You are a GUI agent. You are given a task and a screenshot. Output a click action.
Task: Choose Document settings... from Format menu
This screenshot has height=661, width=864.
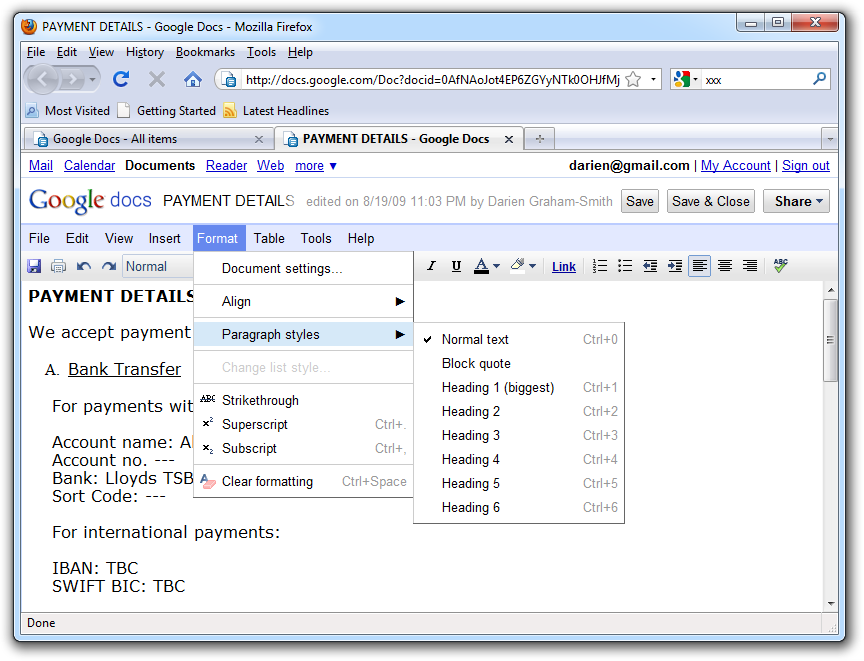pos(304,268)
